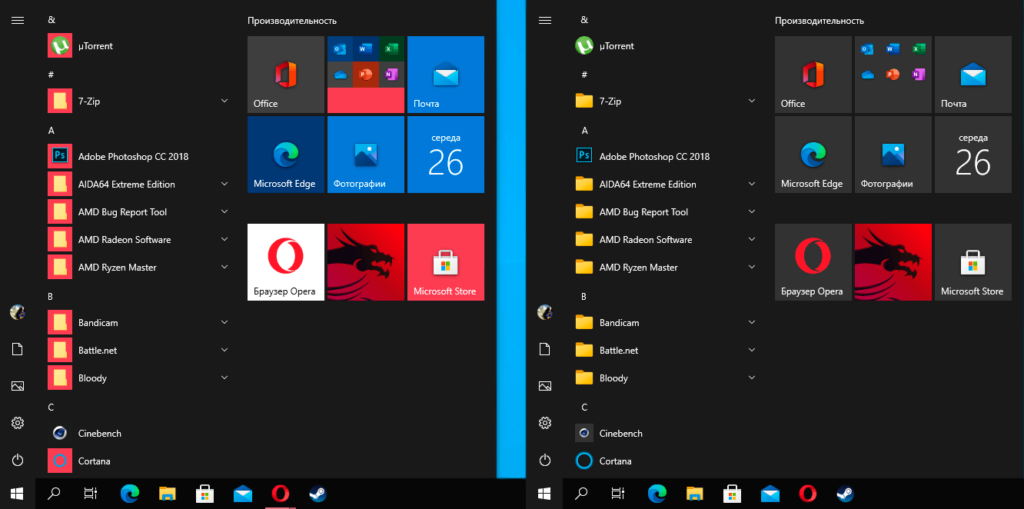
Task: Click Mail icon in the left taskbar
Action: click(x=243, y=494)
